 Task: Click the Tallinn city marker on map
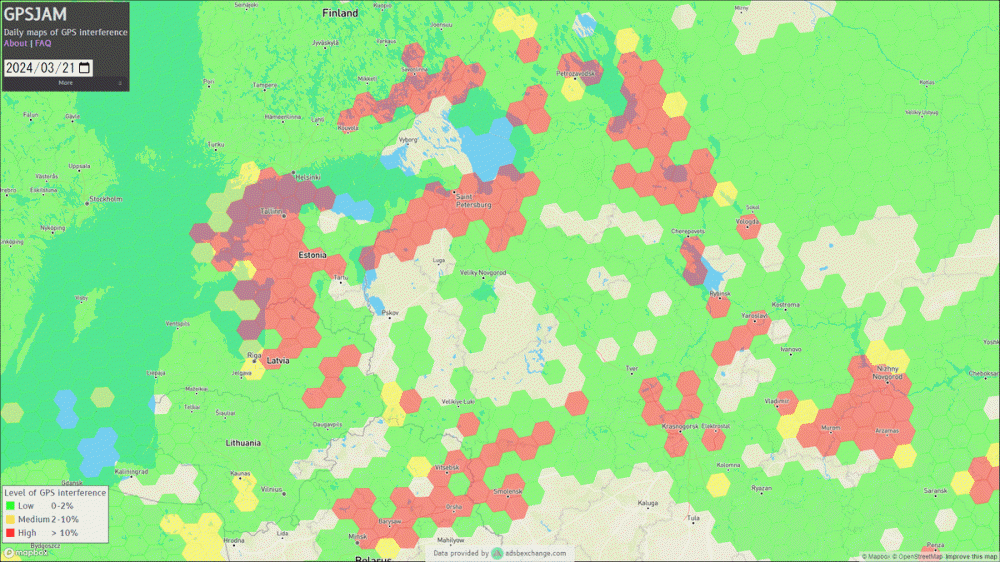click(282, 213)
